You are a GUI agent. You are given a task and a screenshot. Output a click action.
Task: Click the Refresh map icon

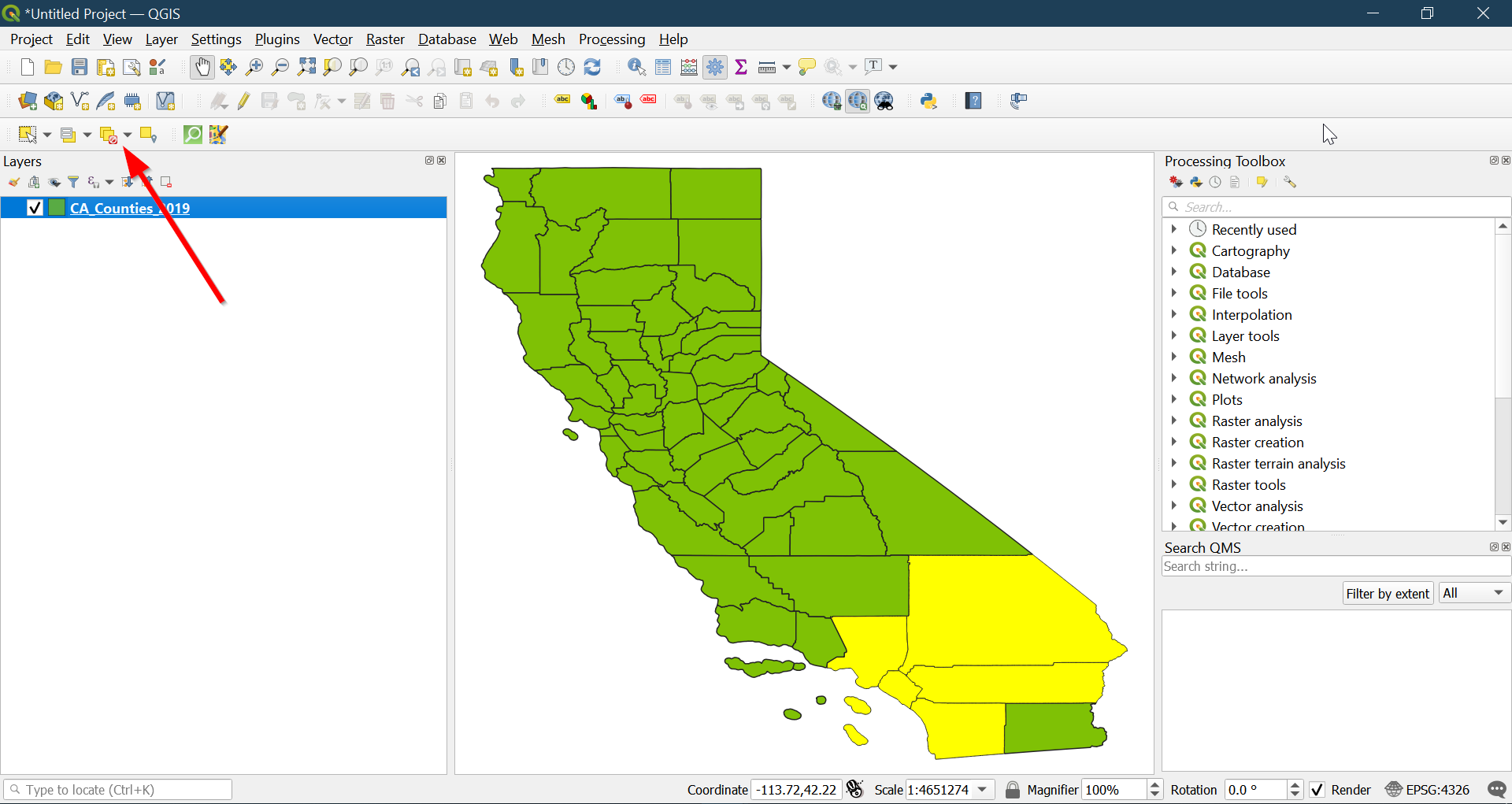pyautogui.click(x=592, y=68)
